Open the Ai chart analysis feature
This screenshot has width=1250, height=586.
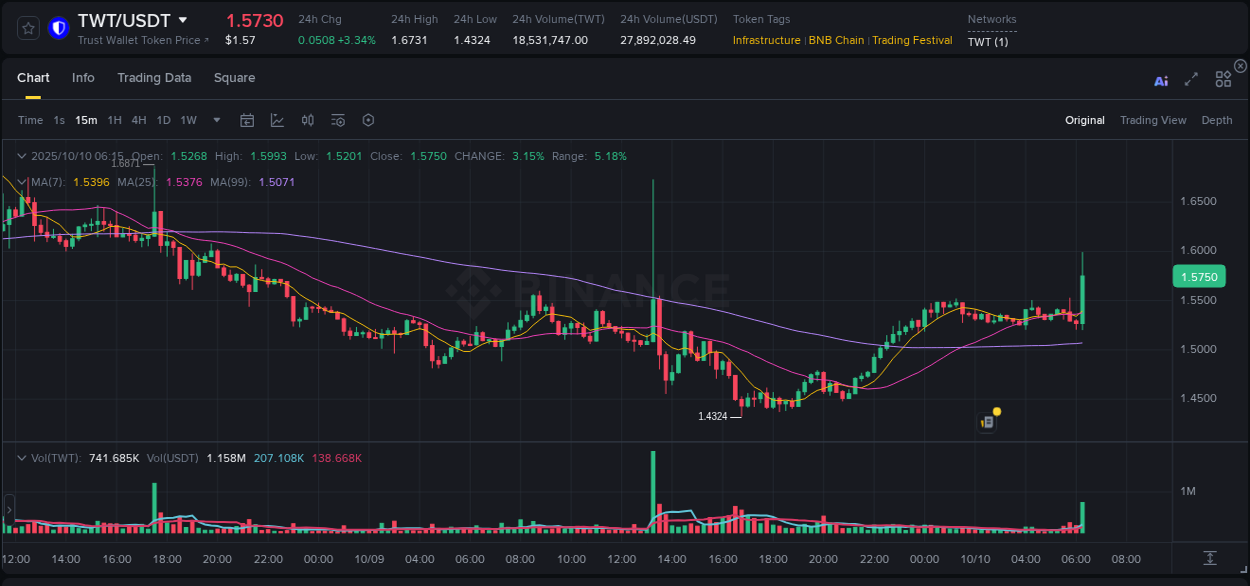point(1160,81)
